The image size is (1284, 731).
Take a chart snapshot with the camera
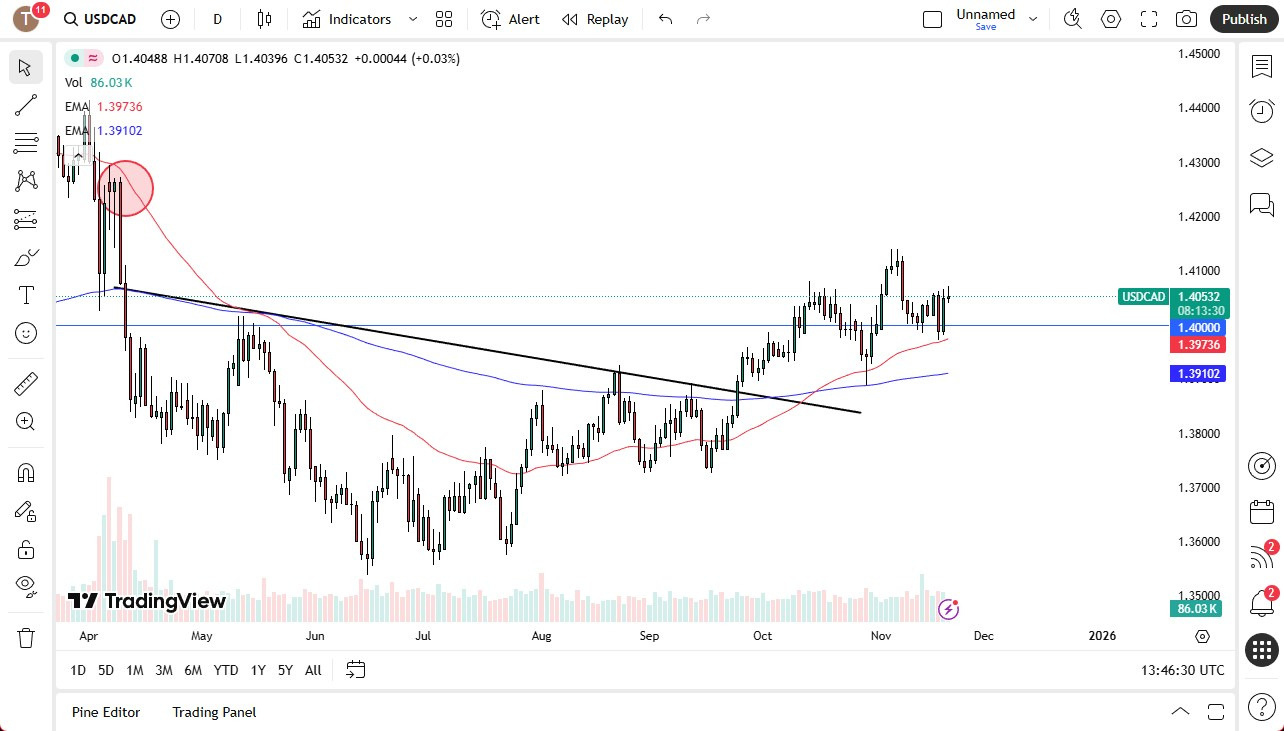1186,18
